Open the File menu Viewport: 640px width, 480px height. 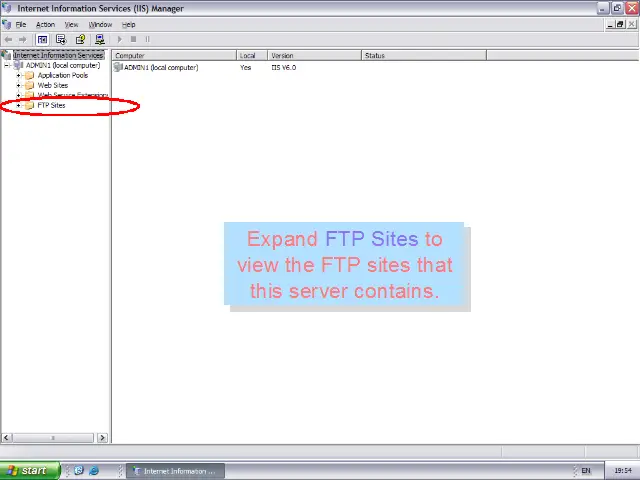pos(21,25)
